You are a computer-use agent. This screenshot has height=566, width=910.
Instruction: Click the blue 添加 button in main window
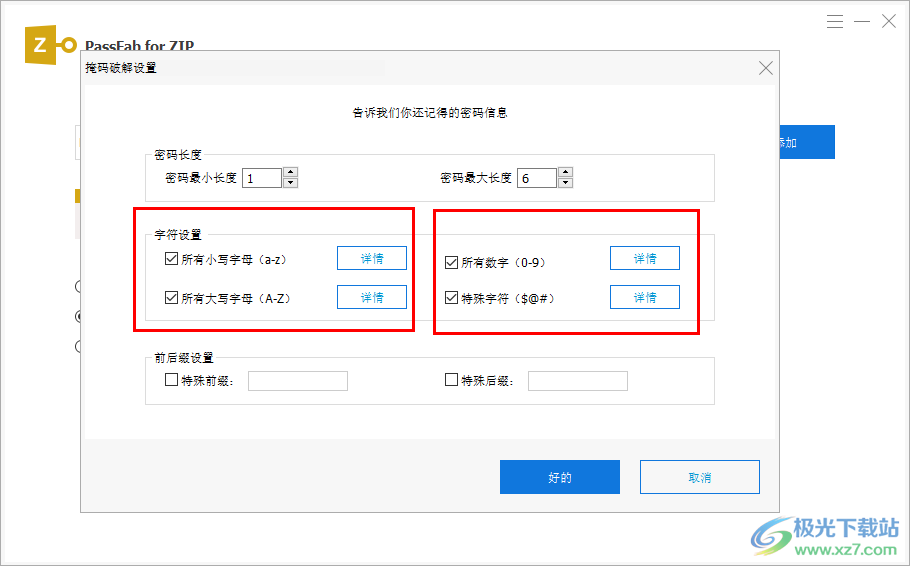point(807,142)
